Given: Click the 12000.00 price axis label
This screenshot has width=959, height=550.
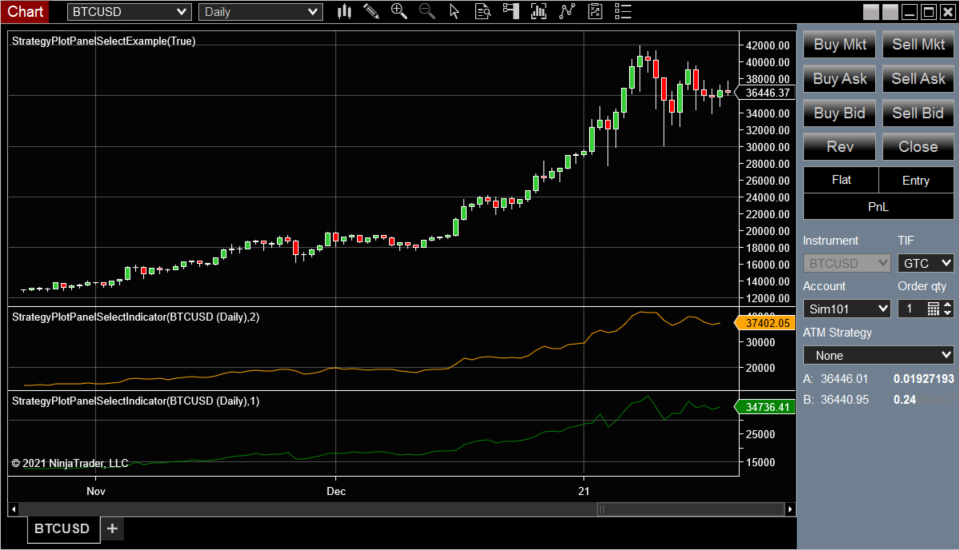Looking at the screenshot, I should click(x=768, y=299).
